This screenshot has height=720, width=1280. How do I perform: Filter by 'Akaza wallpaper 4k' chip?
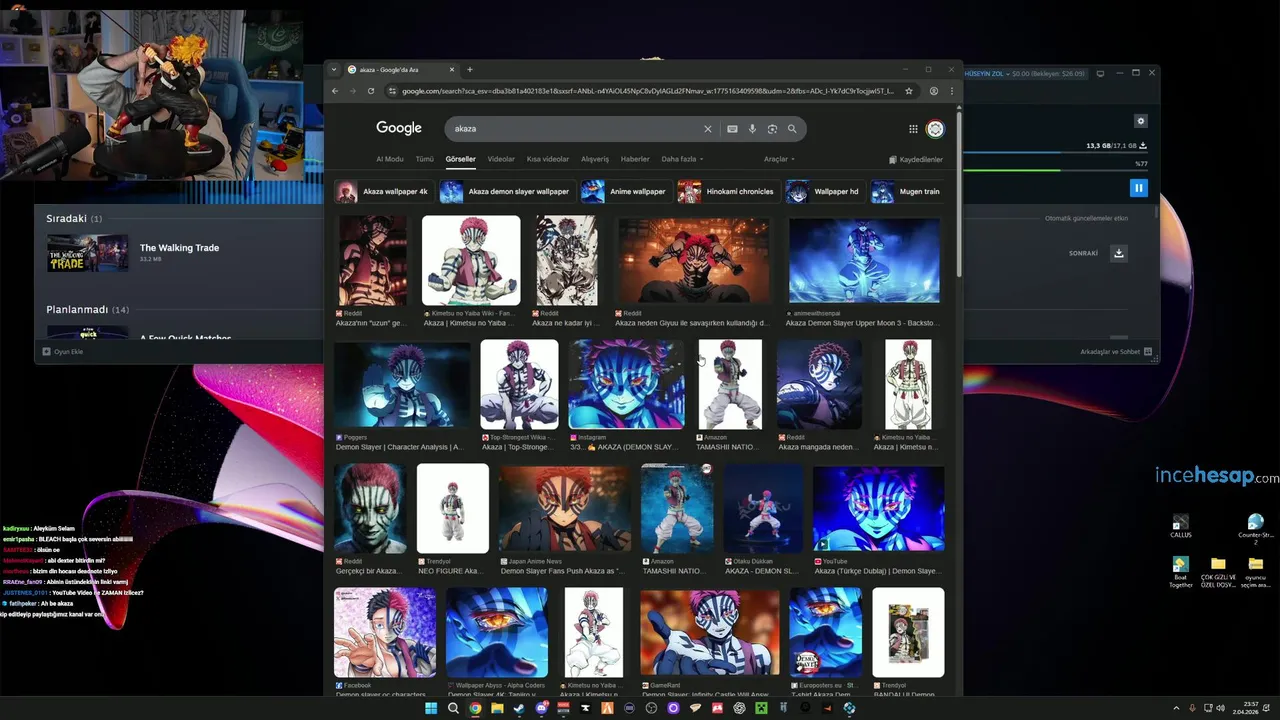(383, 192)
